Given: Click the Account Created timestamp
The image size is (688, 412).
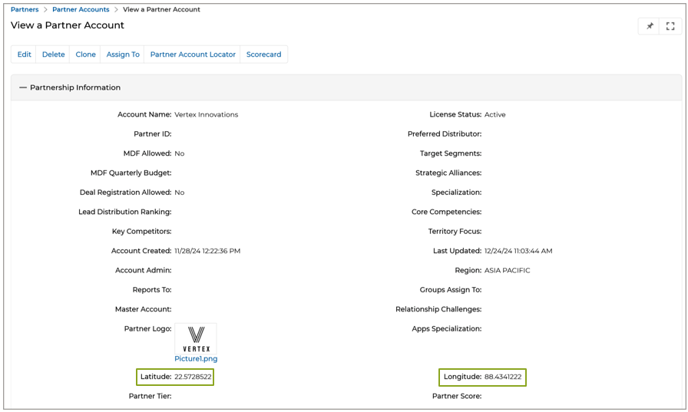Looking at the screenshot, I should (207, 251).
